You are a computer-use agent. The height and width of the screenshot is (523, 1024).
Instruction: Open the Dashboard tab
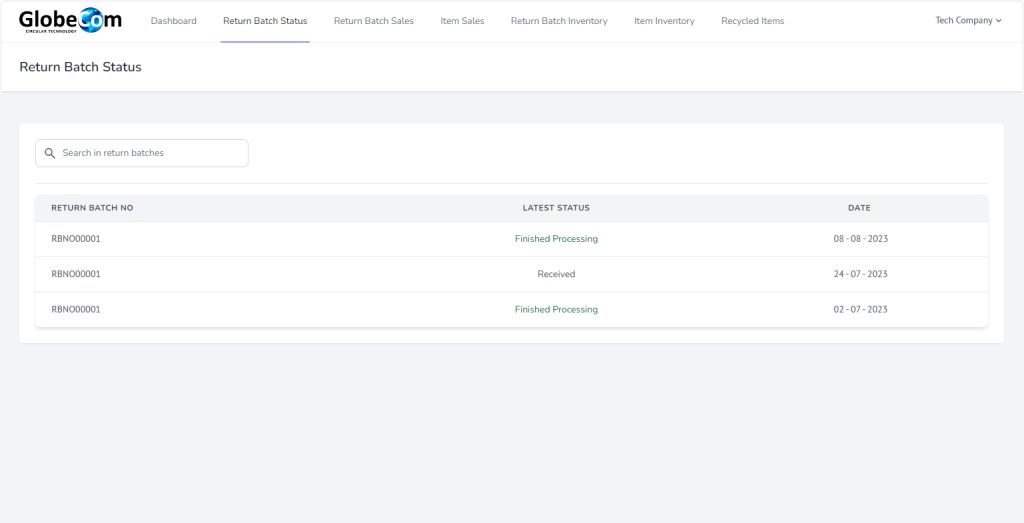coord(173,21)
